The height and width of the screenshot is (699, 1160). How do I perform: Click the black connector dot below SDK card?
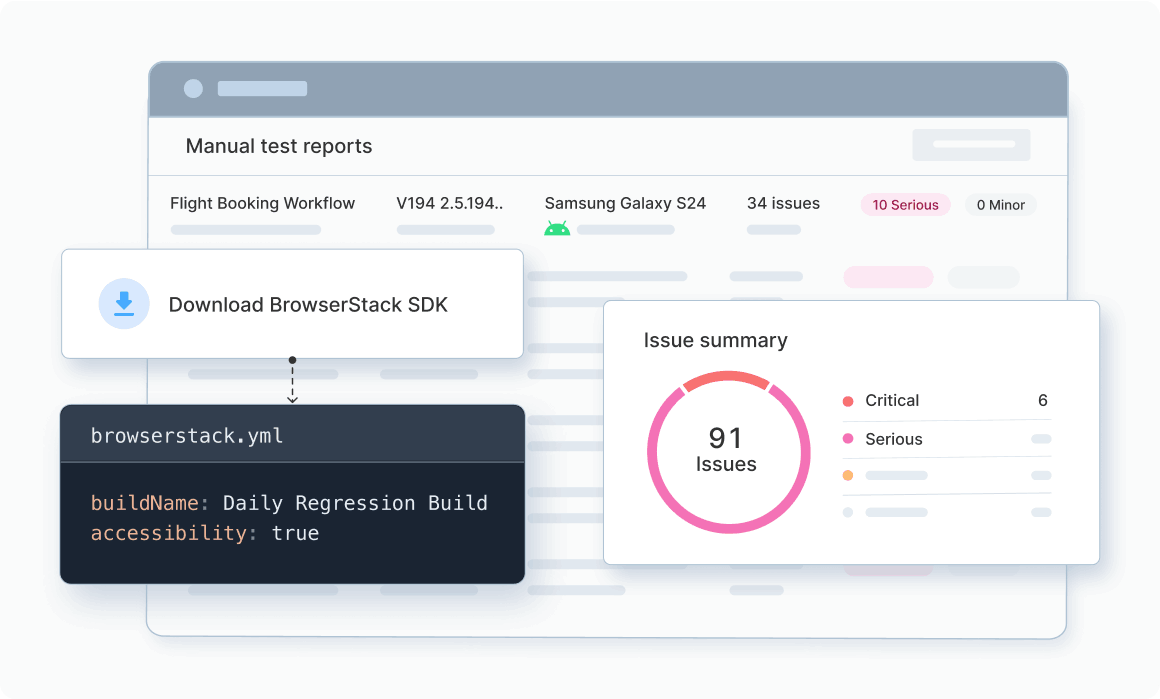tap(292, 360)
